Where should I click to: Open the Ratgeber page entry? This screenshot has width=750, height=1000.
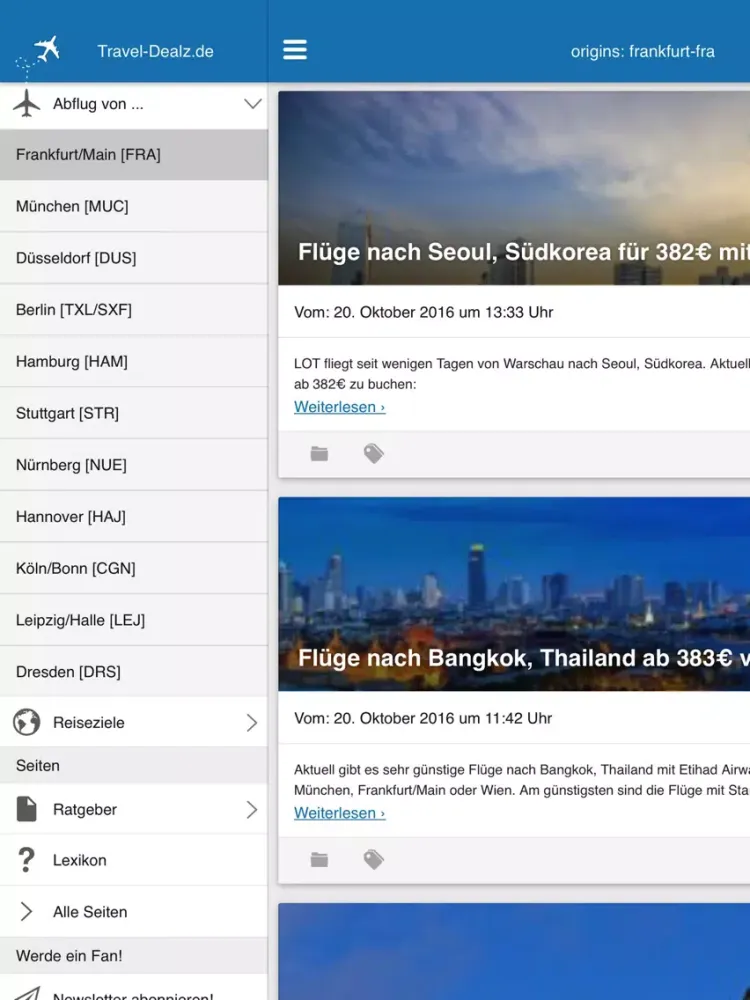[x=134, y=809]
